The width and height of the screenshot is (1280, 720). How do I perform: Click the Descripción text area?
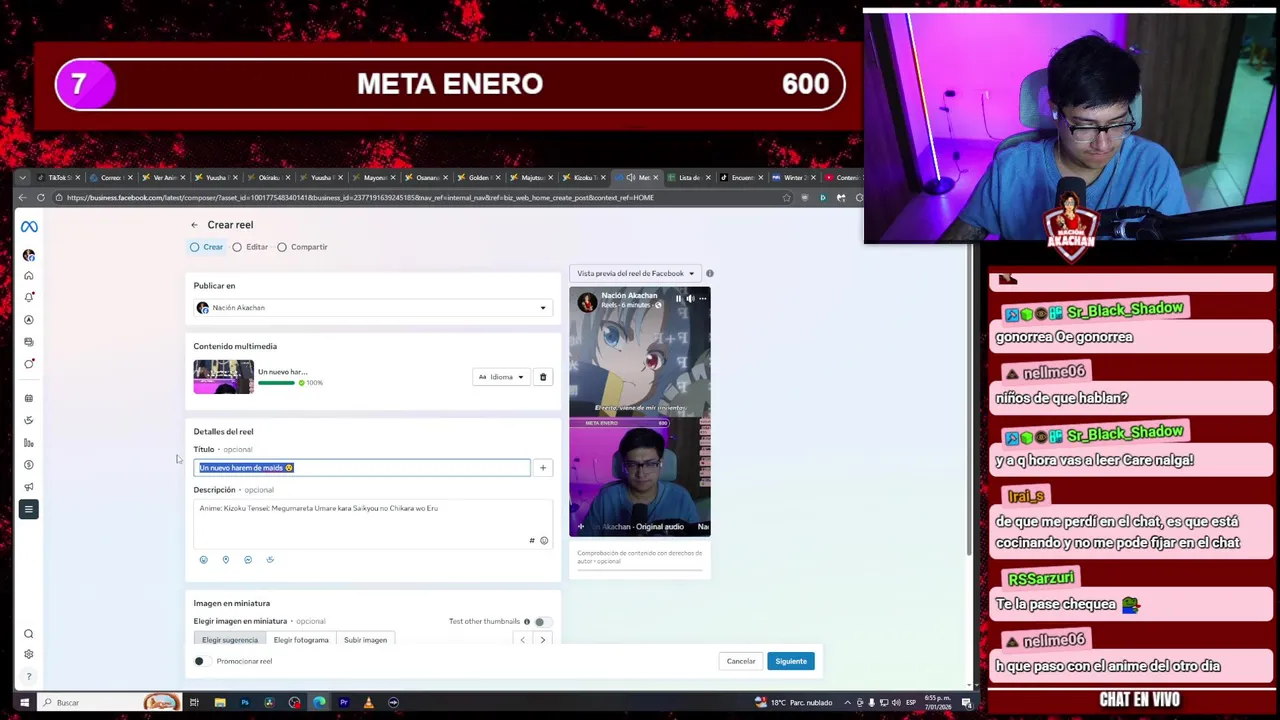[373, 524]
